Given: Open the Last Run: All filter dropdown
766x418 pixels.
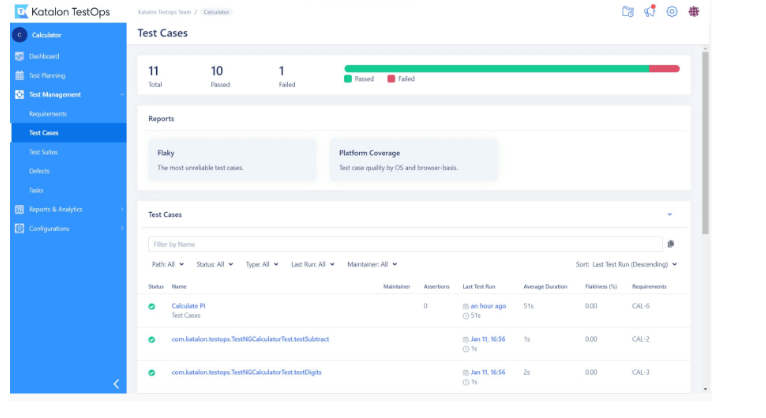Looking at the screenshot, I should (x=313, y=264).
